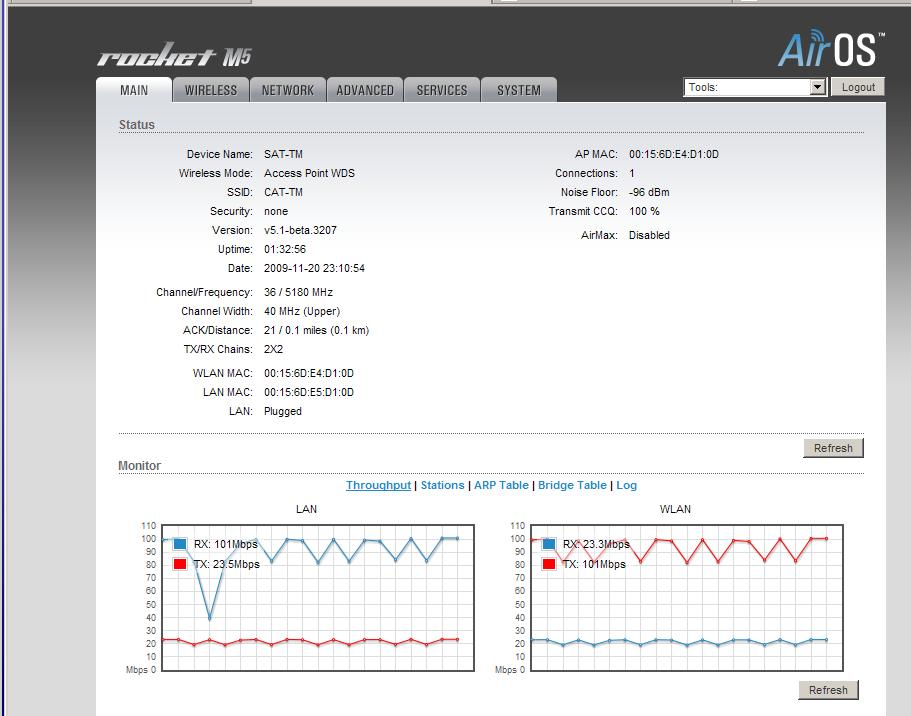This screenshot has height=716, width=911.
Task: Click Refresh button in Status section
Action: click(x=833, y=448)
